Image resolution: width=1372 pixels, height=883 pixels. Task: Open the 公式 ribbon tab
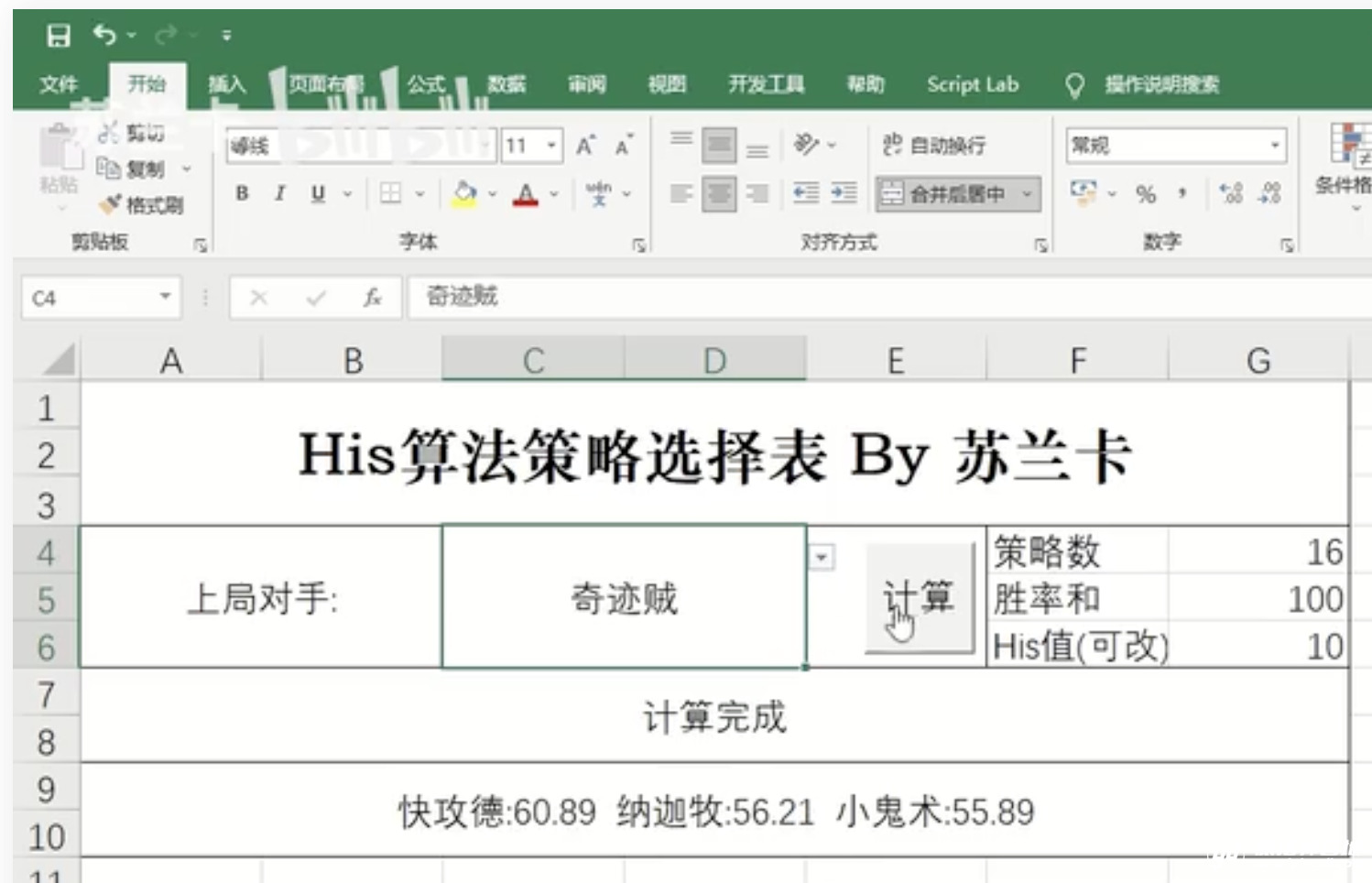[x=426, y=85]
